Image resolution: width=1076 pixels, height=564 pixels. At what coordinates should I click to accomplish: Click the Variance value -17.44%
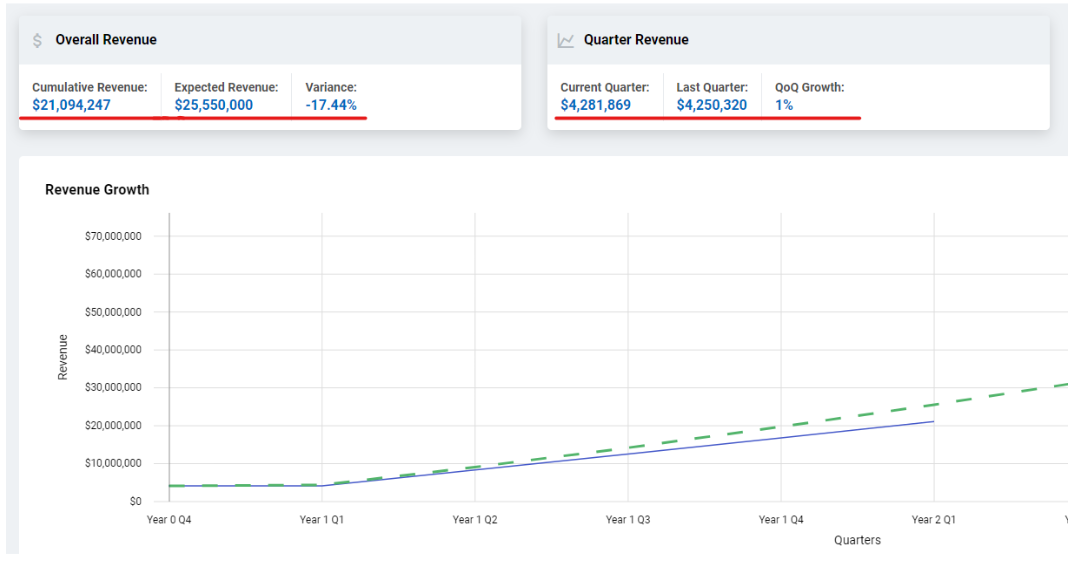coord(331,105)
